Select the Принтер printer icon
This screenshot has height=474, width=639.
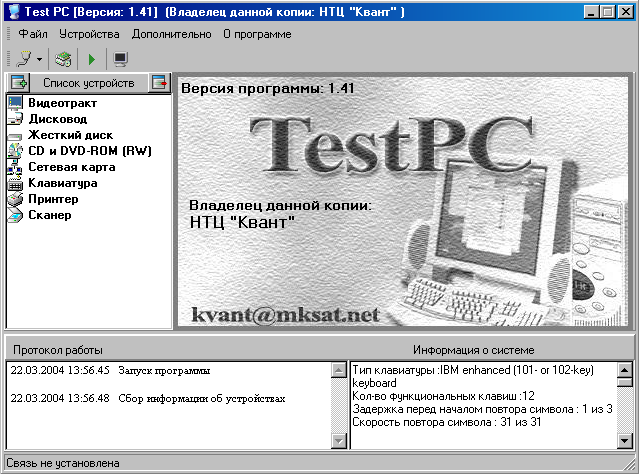15,199
